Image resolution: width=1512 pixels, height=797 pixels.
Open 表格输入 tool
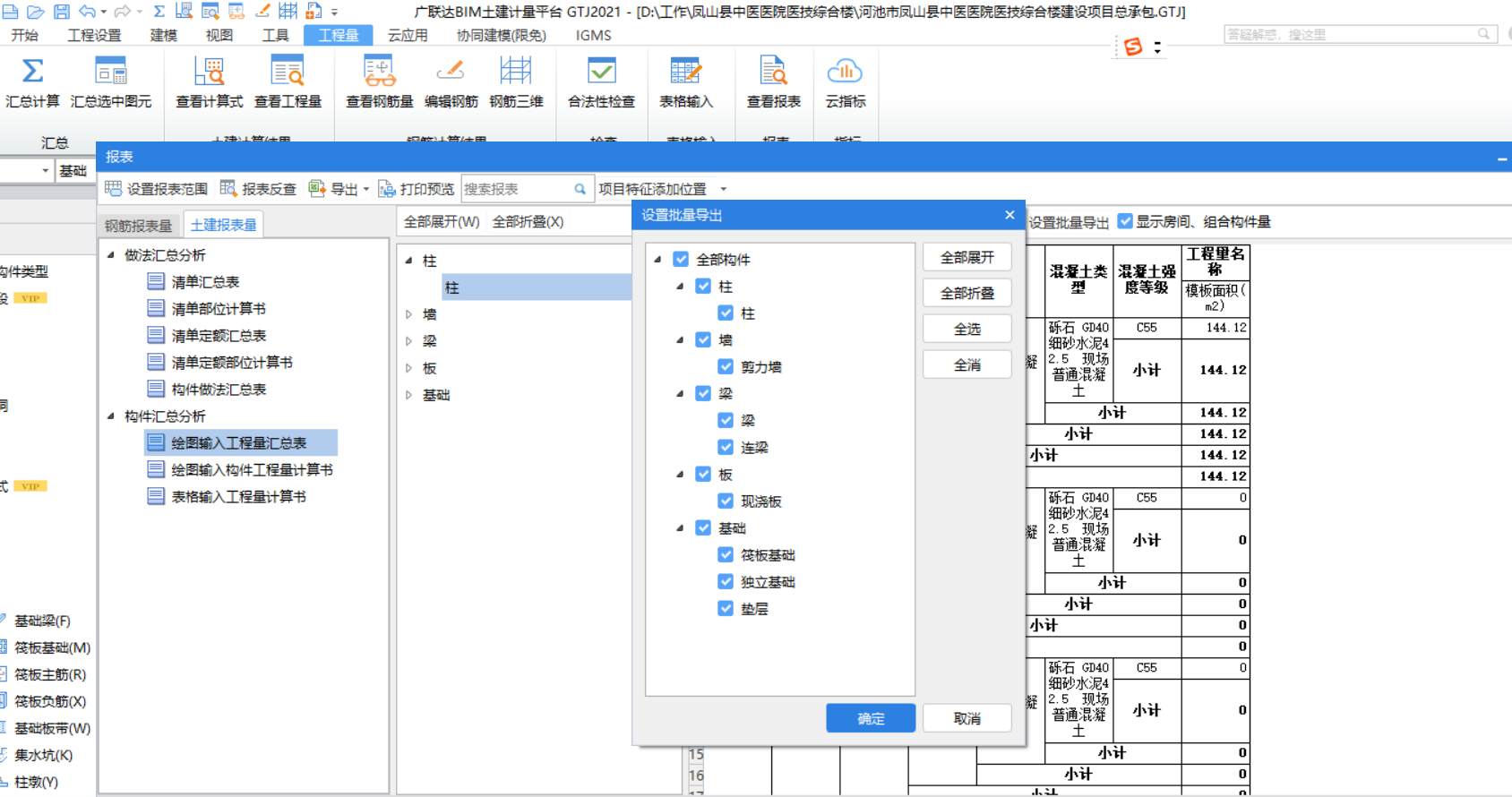686,82
